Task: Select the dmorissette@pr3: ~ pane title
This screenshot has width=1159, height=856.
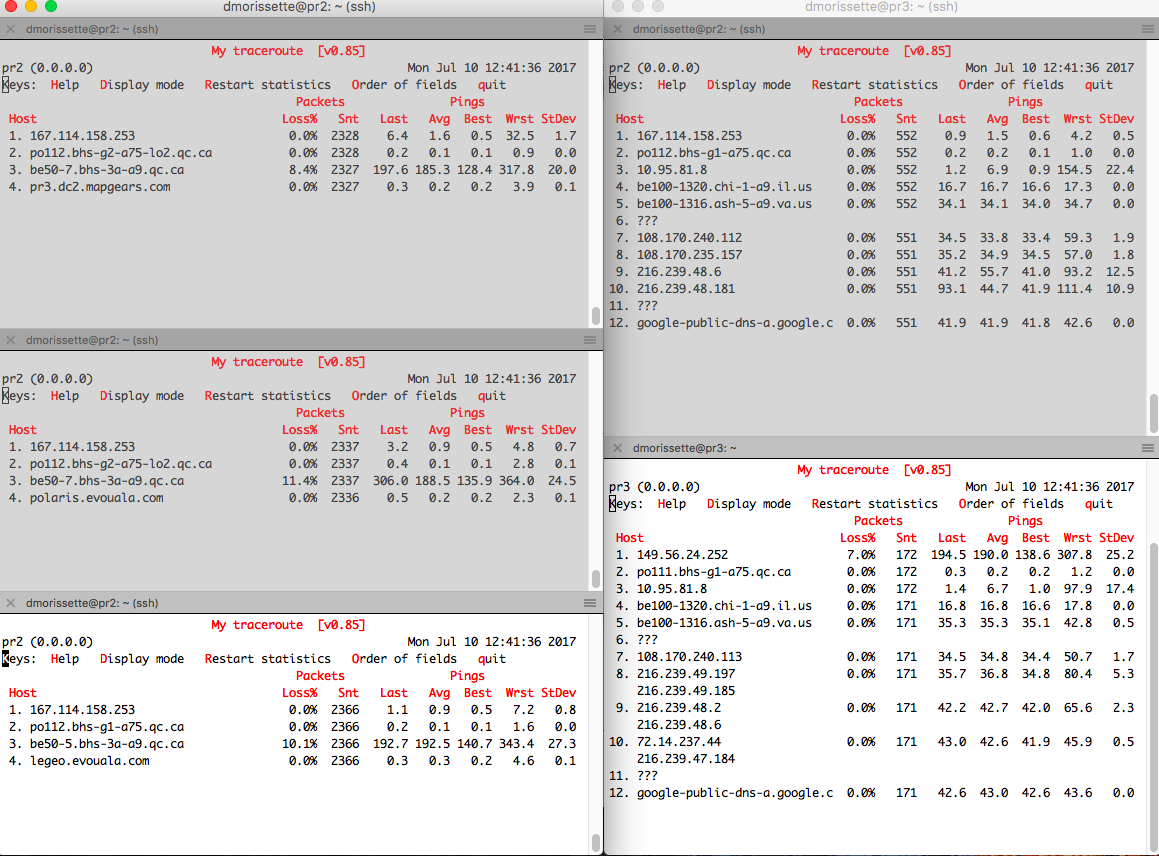Action: point(684,448)
